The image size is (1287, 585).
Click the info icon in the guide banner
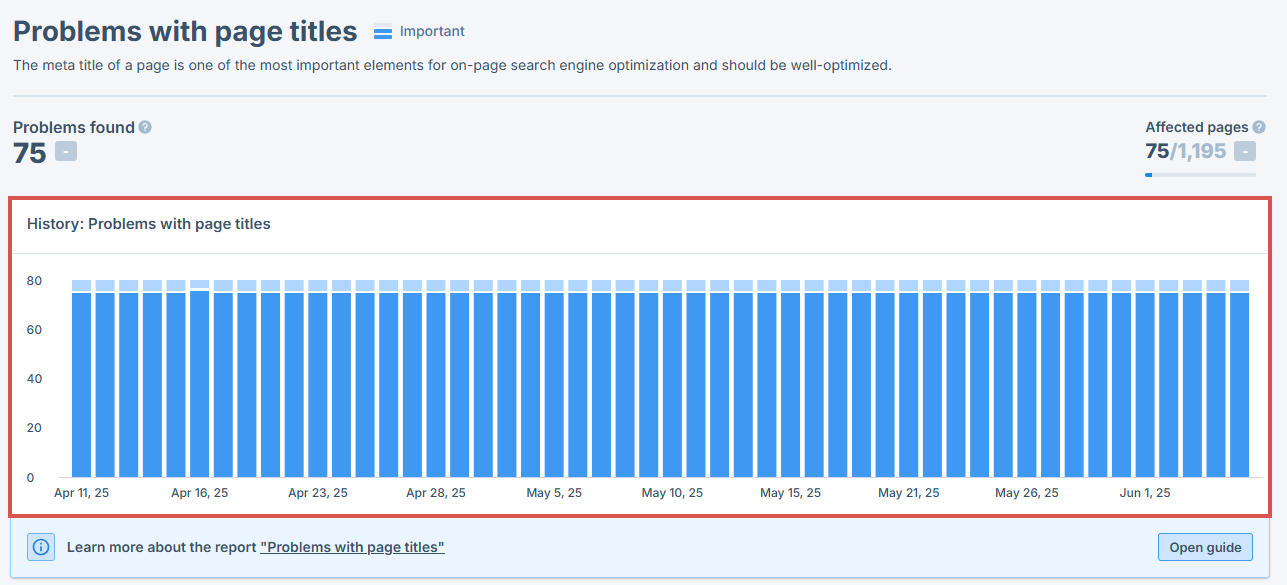(x=41, y=547)
